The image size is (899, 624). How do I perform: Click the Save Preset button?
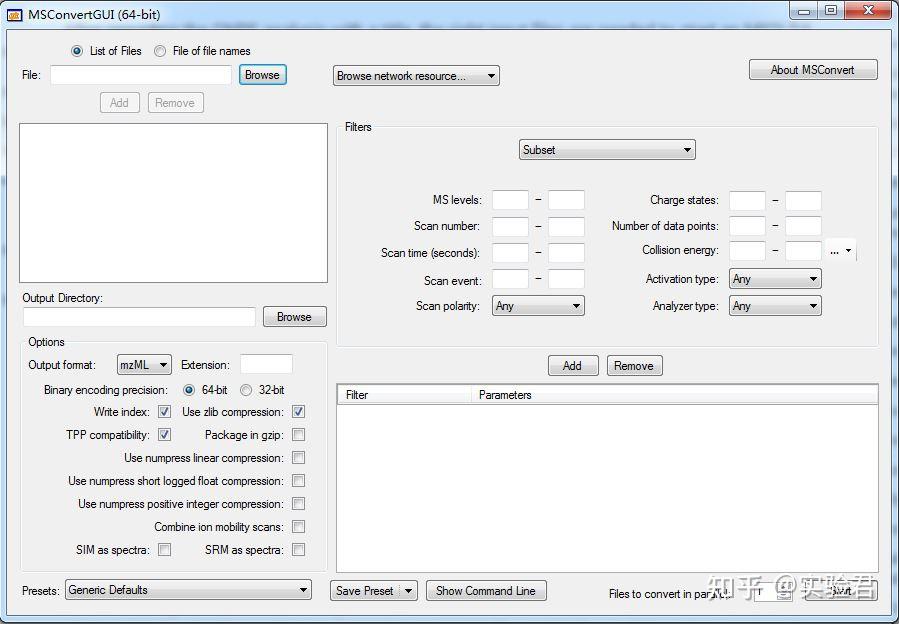[366, 591]
